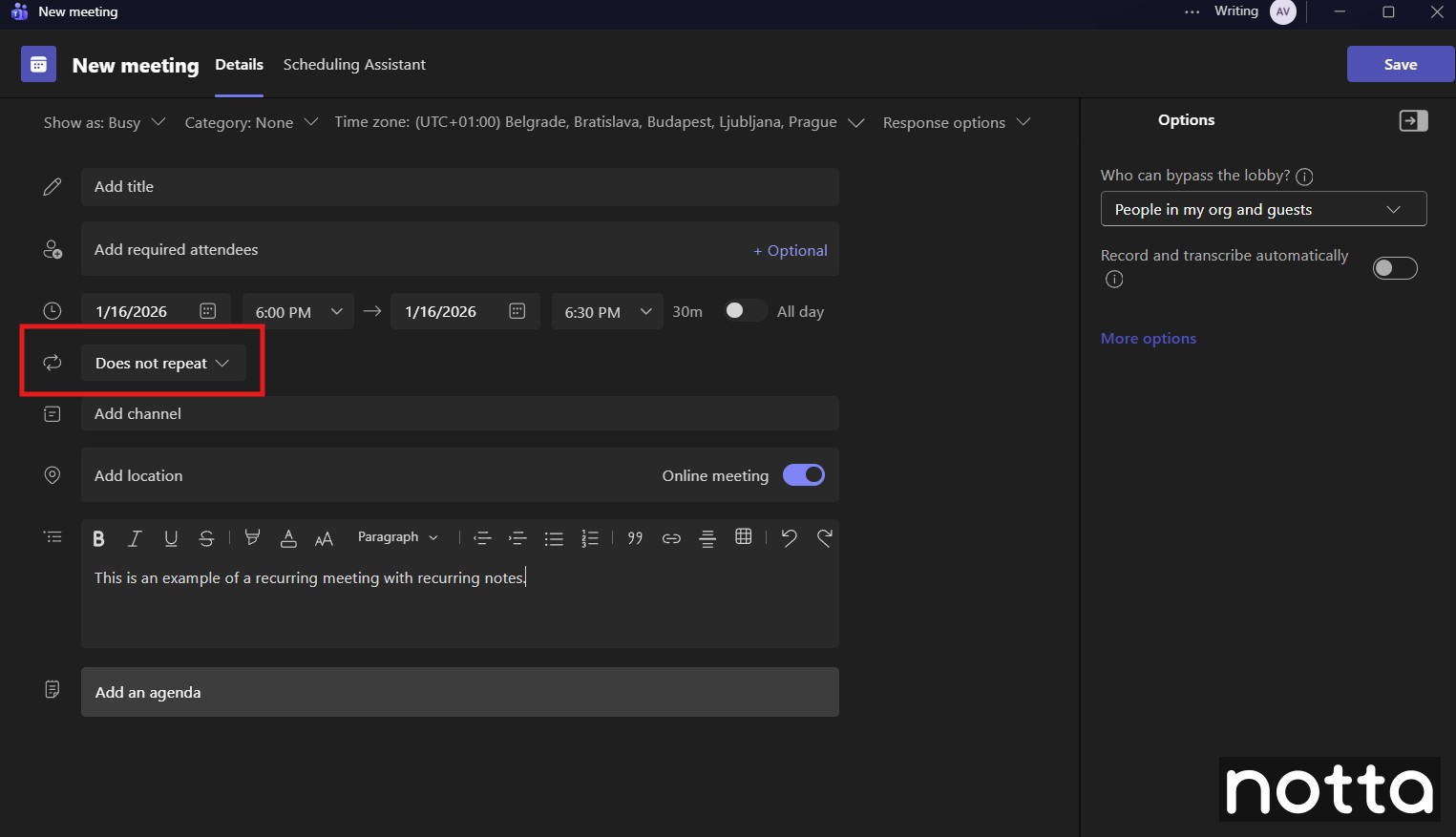Apply strikethrough to text
The image size is (1456, 837).
point(206,538)
